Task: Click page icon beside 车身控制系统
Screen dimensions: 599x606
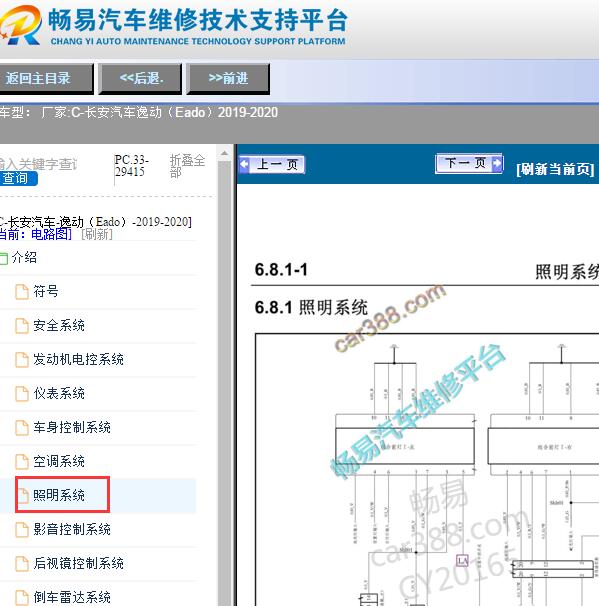Action: (22, 428)
